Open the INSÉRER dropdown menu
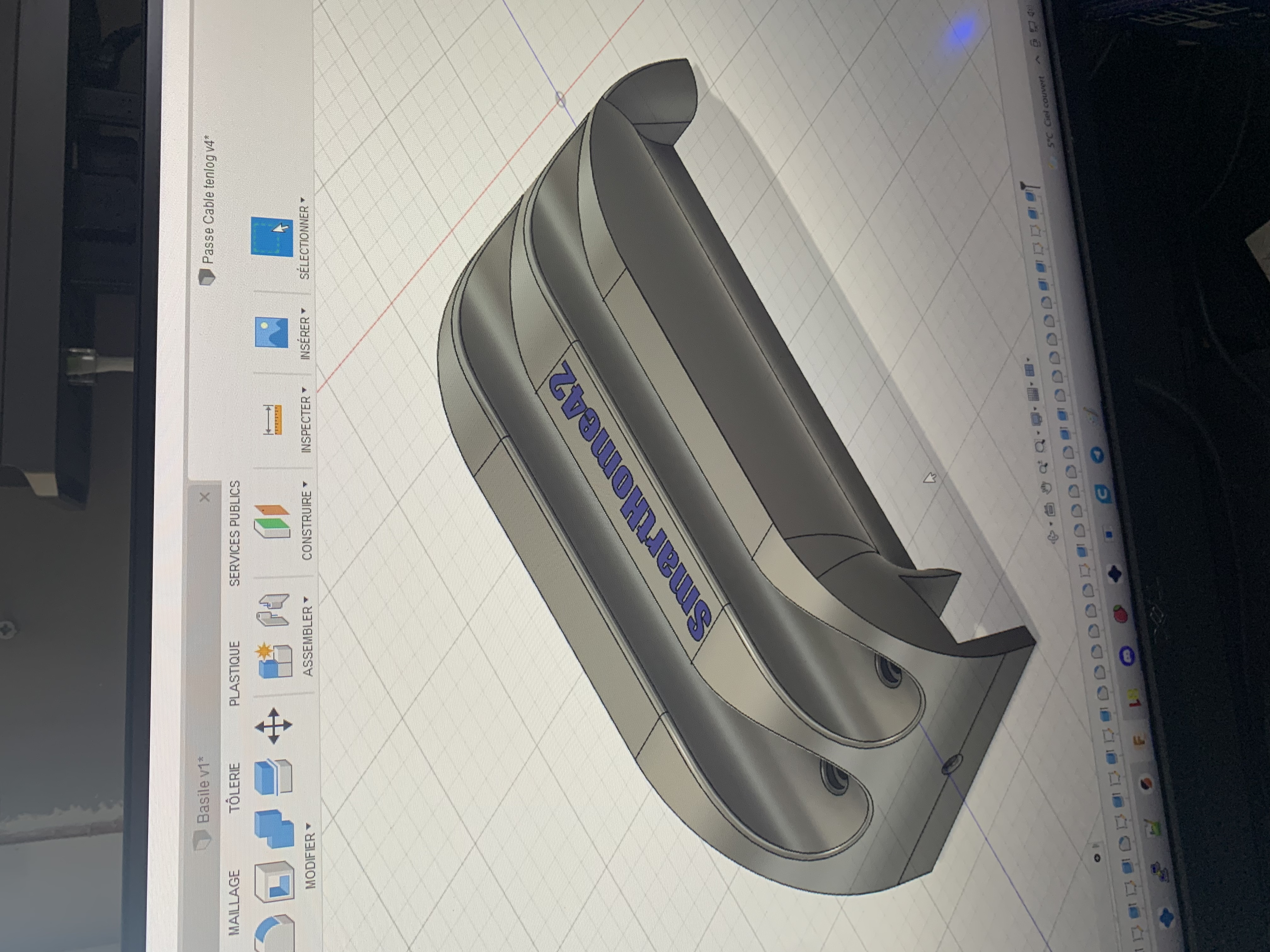This screenshot has height=952, width=1270. 304,335
